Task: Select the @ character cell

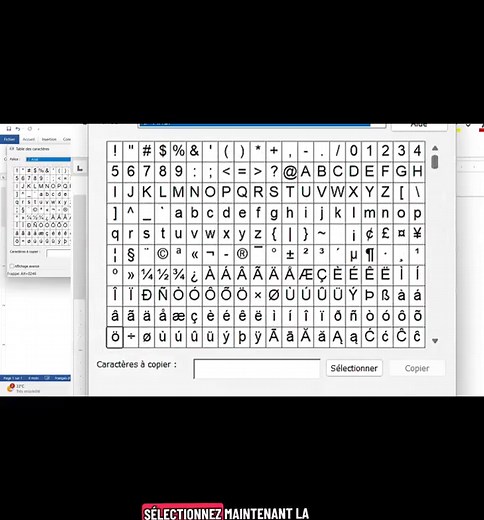Action: 290,172
